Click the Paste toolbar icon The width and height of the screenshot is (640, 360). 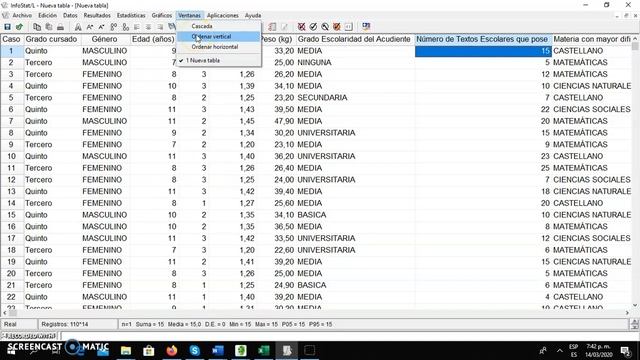[49, 27]
